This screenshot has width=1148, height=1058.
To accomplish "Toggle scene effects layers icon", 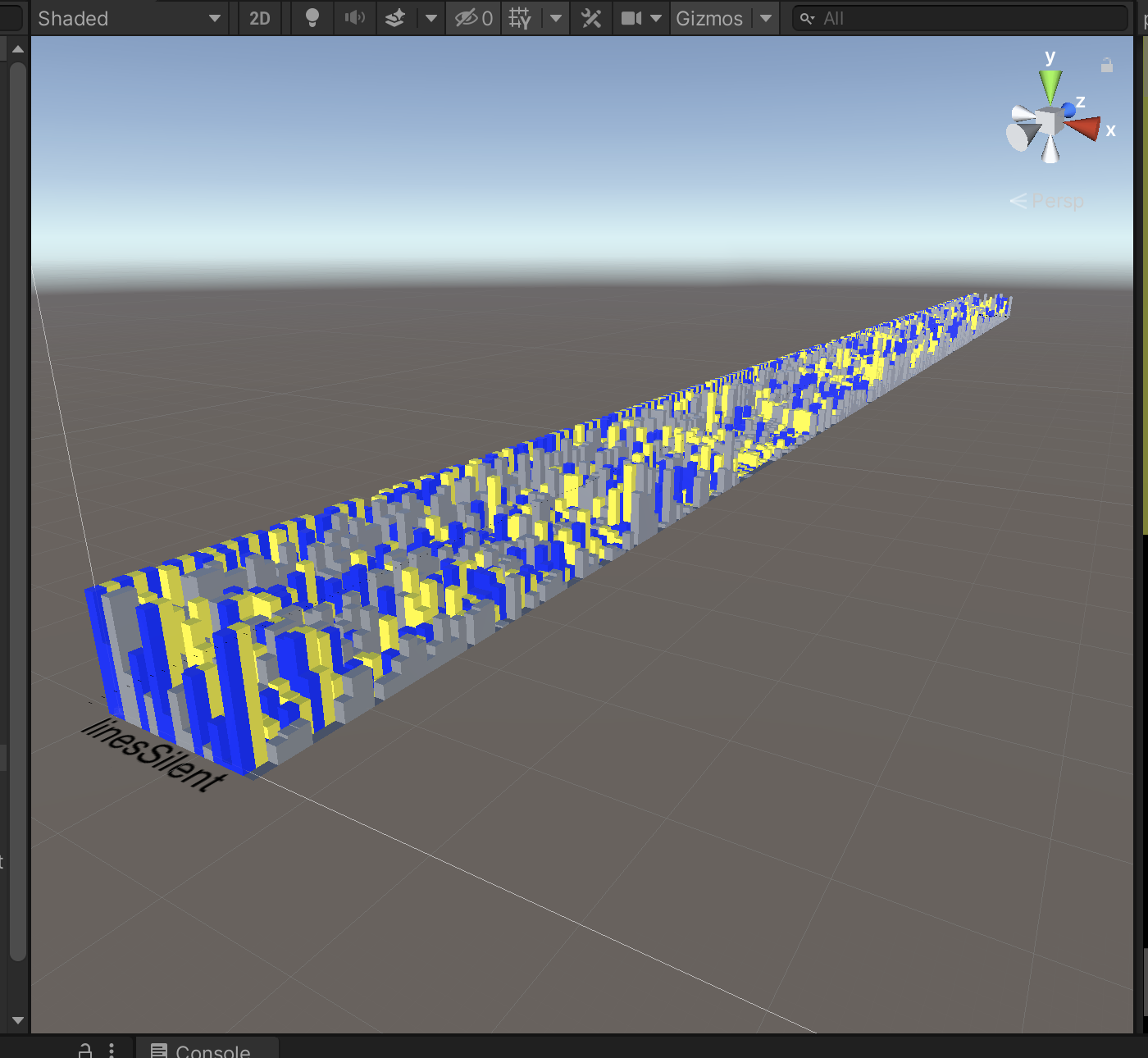I will 395,18.
